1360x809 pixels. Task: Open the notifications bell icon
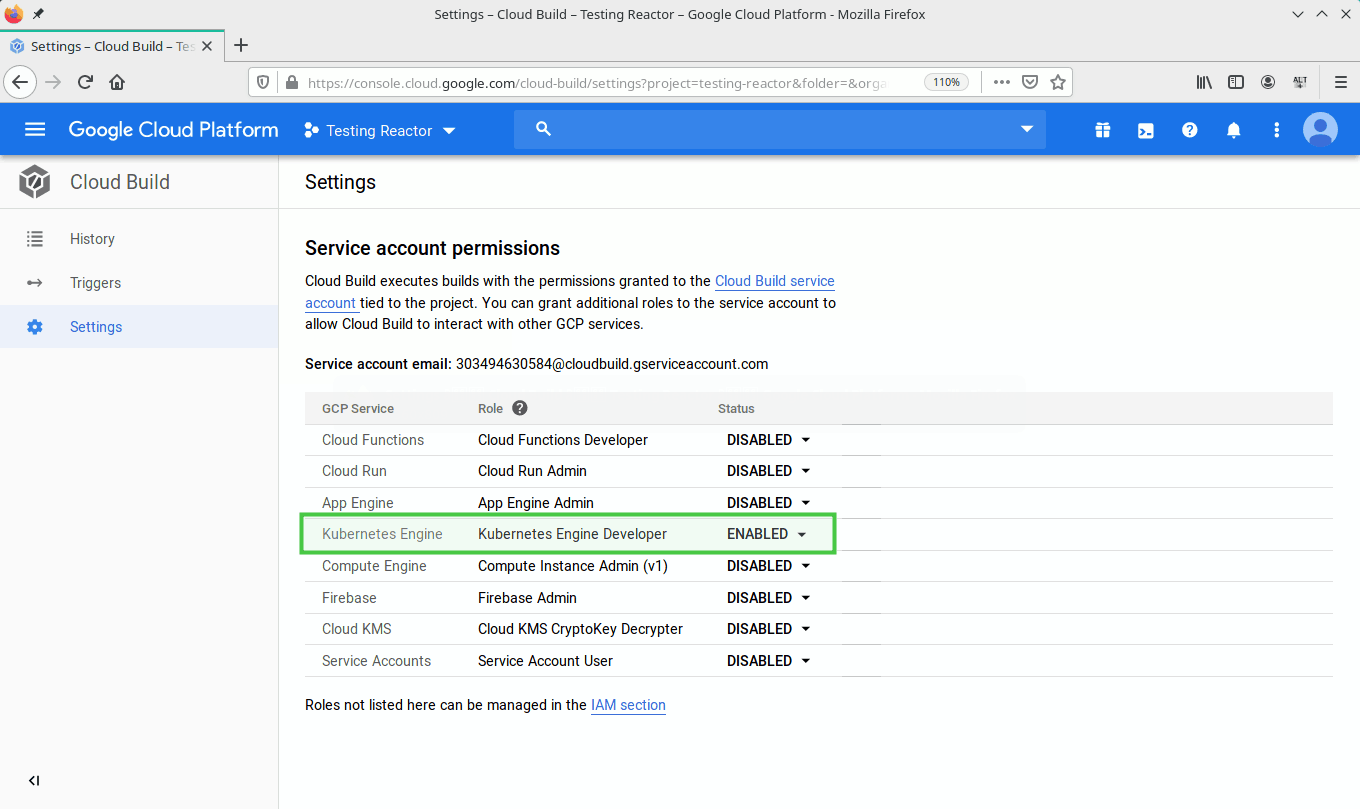tap(1234, 130)
